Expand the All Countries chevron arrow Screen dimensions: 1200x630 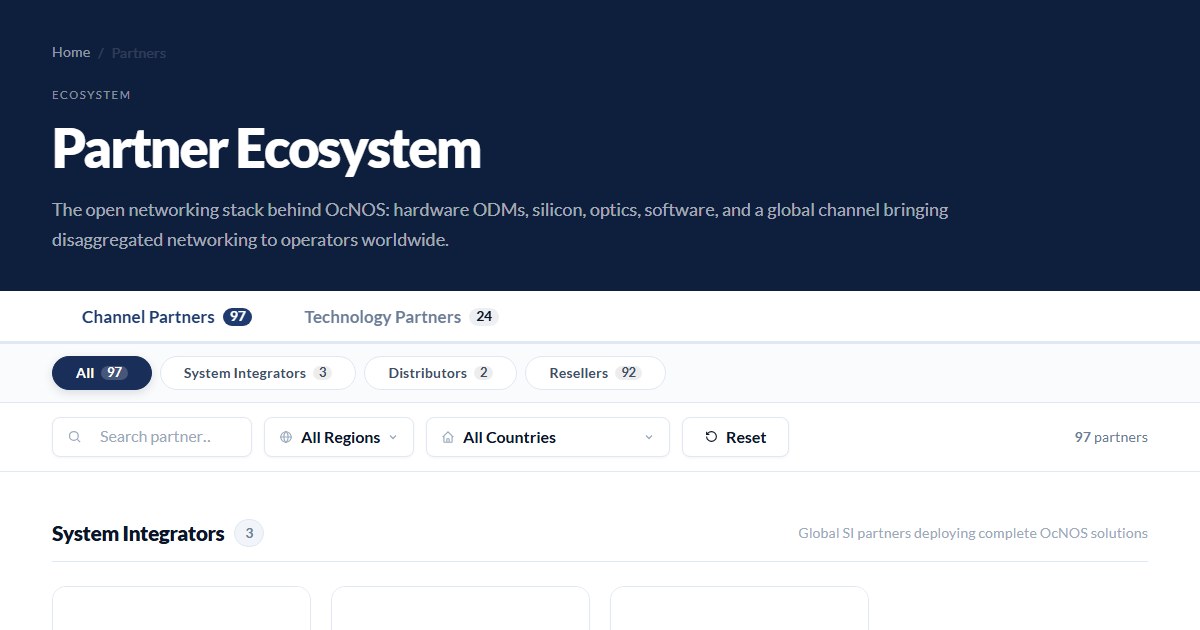click(649, 437)
